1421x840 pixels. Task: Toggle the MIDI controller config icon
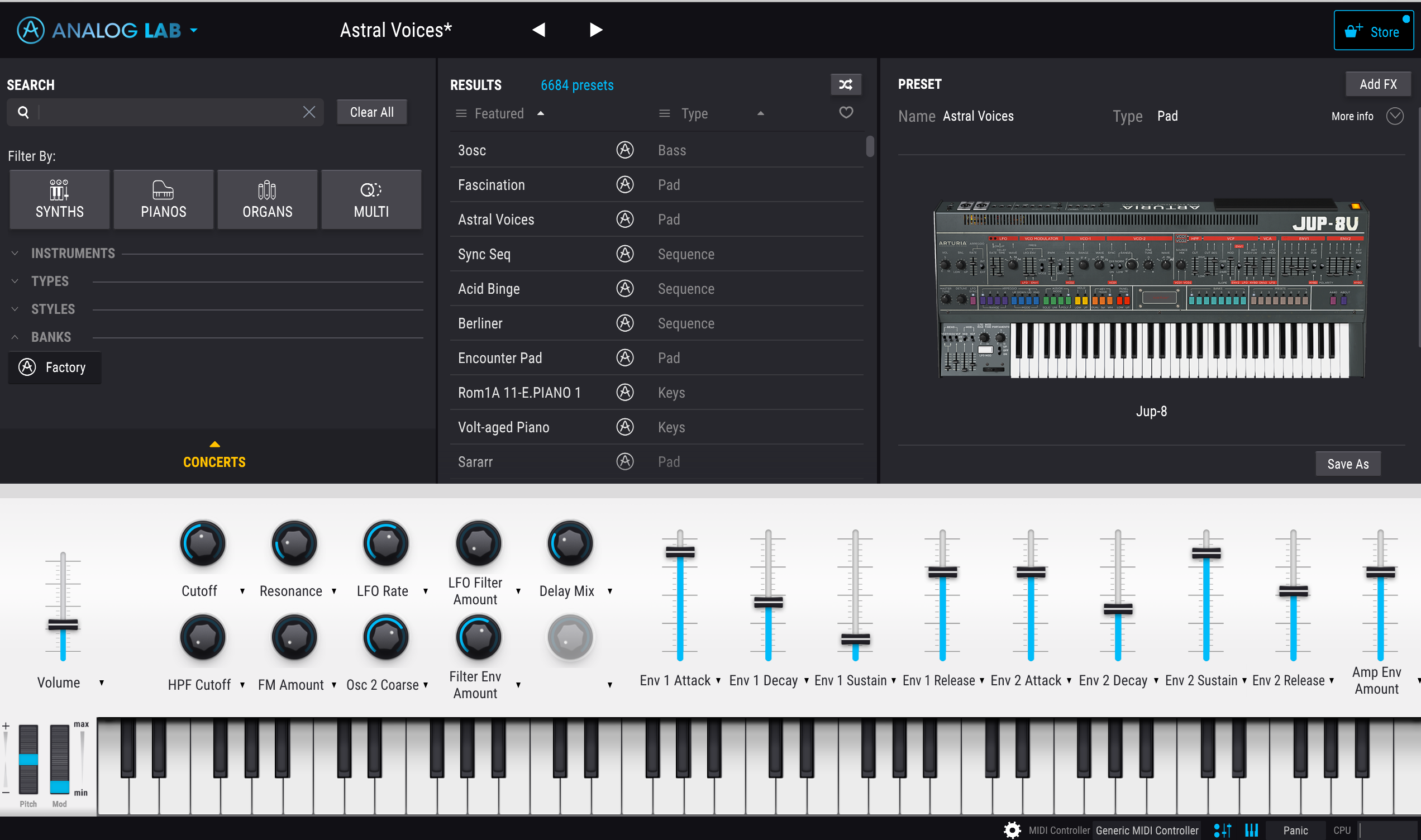coord(1222,831)
